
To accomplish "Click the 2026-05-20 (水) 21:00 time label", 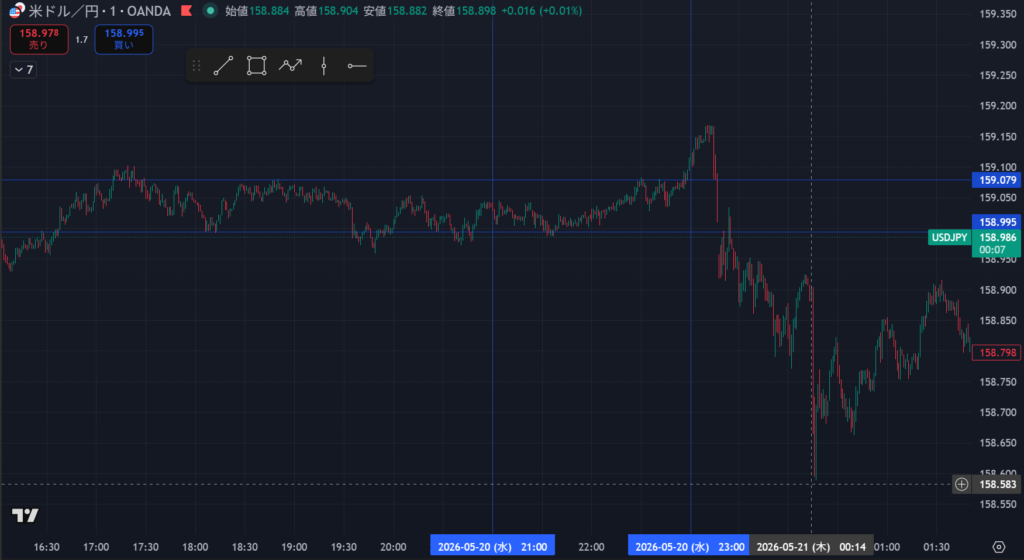I will click(x=492, y=547).
